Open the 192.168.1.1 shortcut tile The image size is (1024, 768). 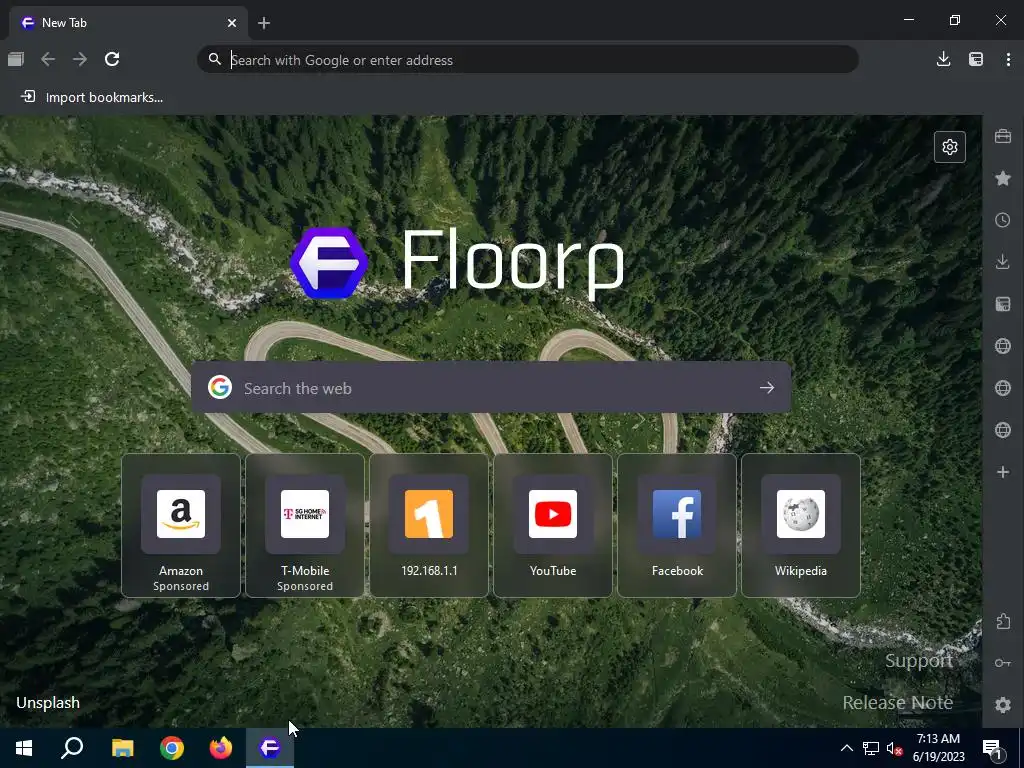click(429, 525)
